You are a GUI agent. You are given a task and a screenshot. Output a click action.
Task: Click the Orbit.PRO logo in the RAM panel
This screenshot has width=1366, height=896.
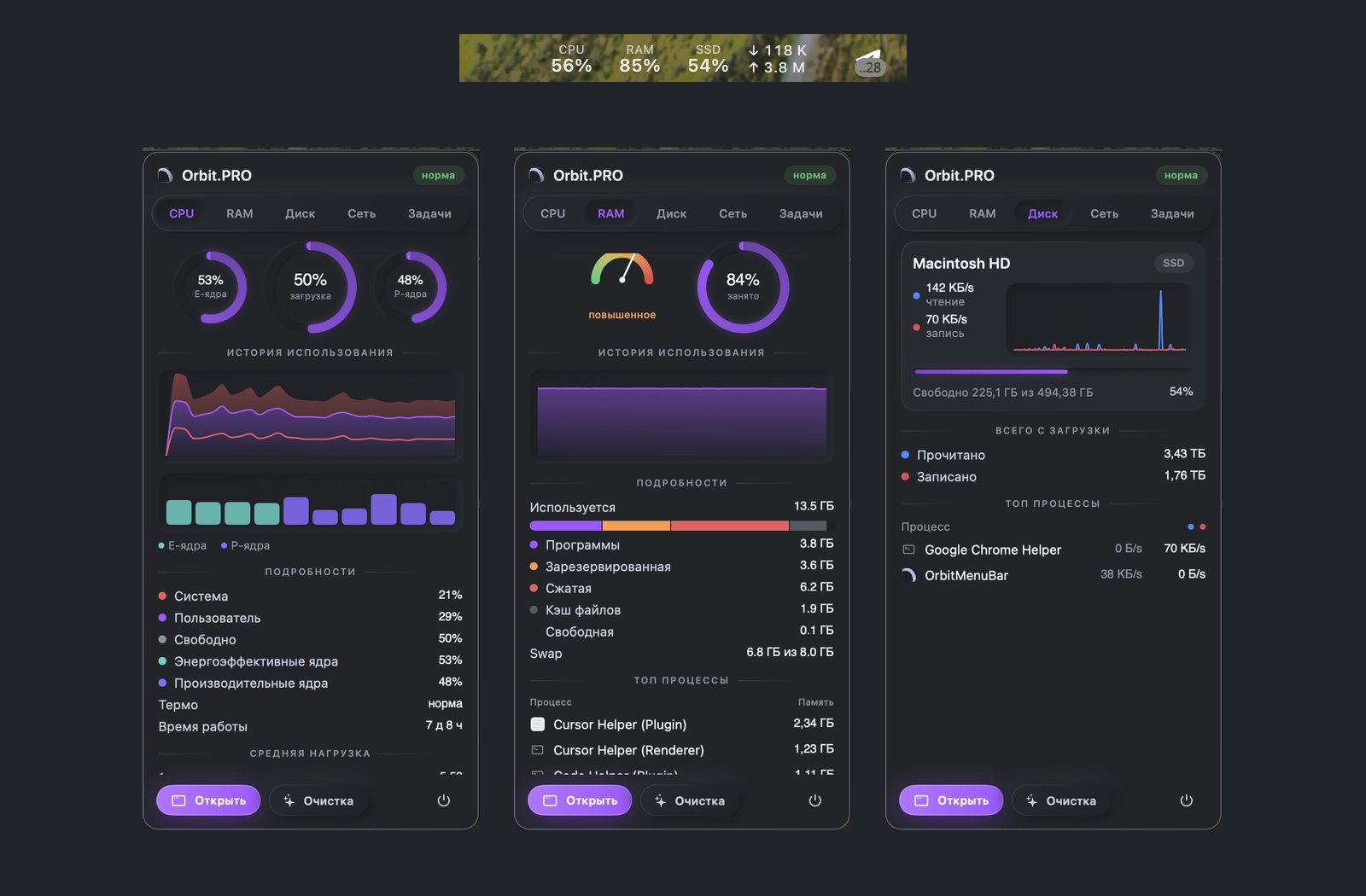coord(536,176)
